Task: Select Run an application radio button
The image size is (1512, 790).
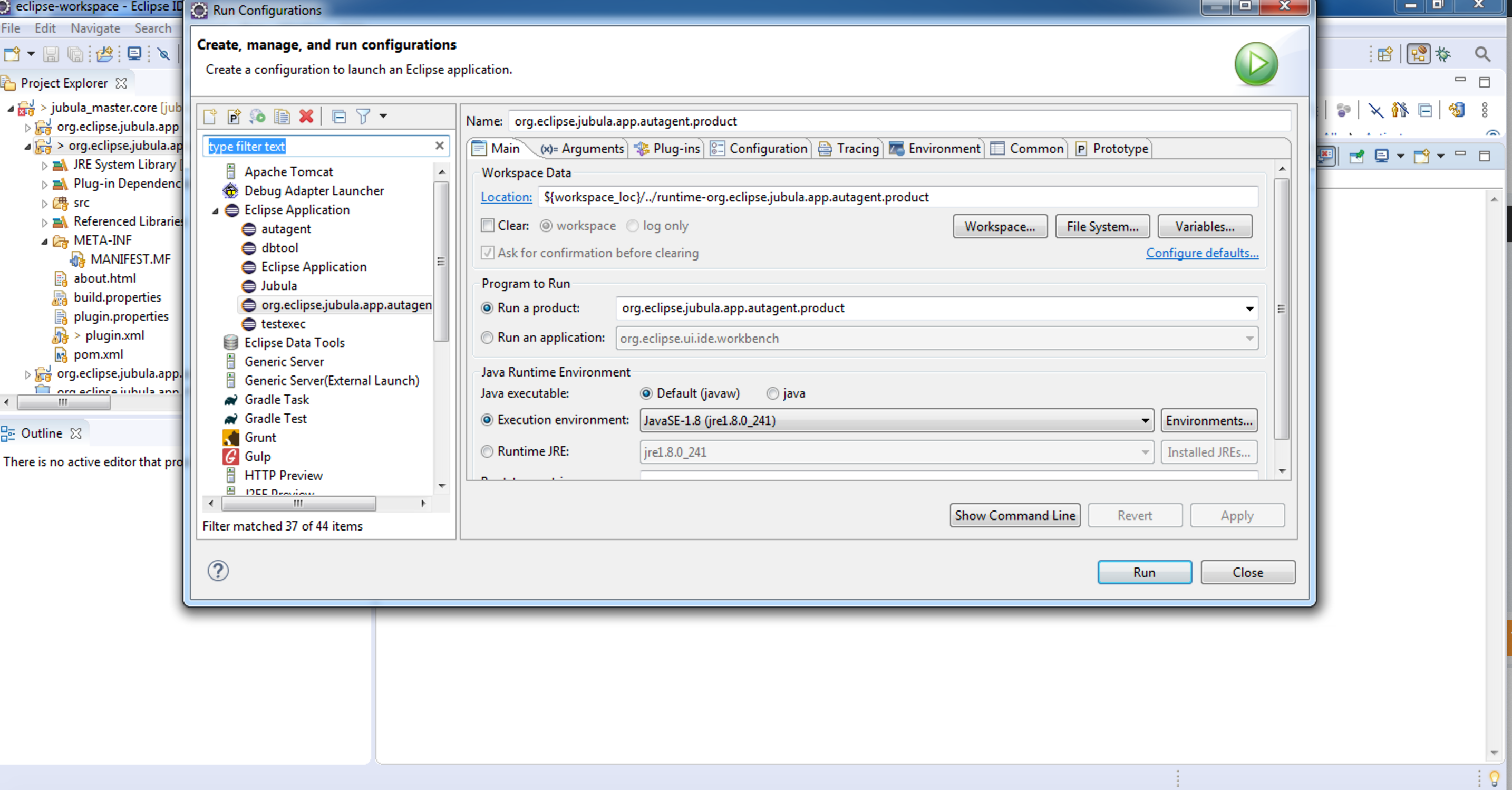Action: click(x=487, y=338)
